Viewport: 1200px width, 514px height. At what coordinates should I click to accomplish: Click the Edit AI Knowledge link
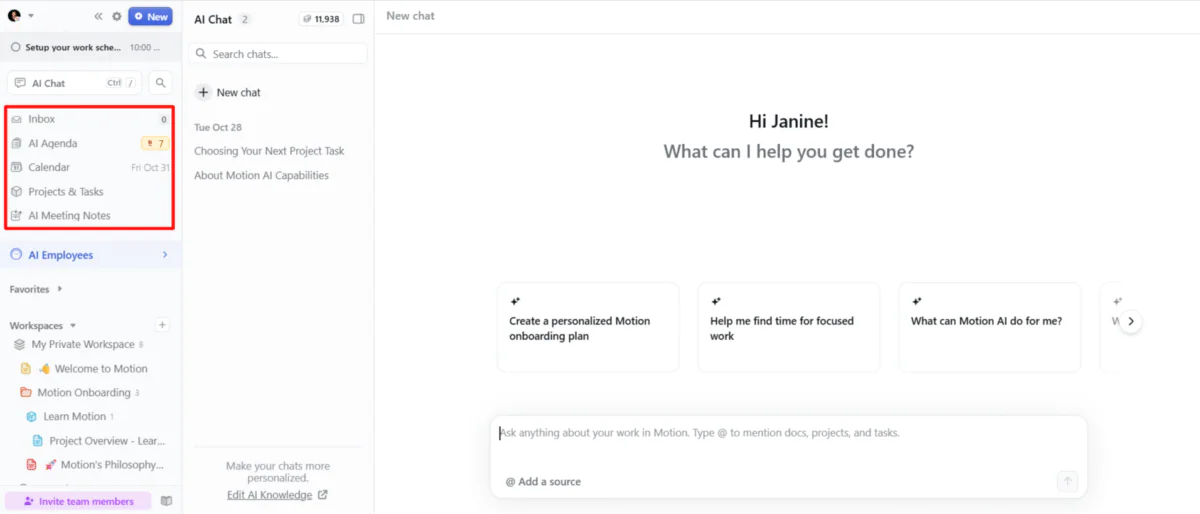click(277, 495)
